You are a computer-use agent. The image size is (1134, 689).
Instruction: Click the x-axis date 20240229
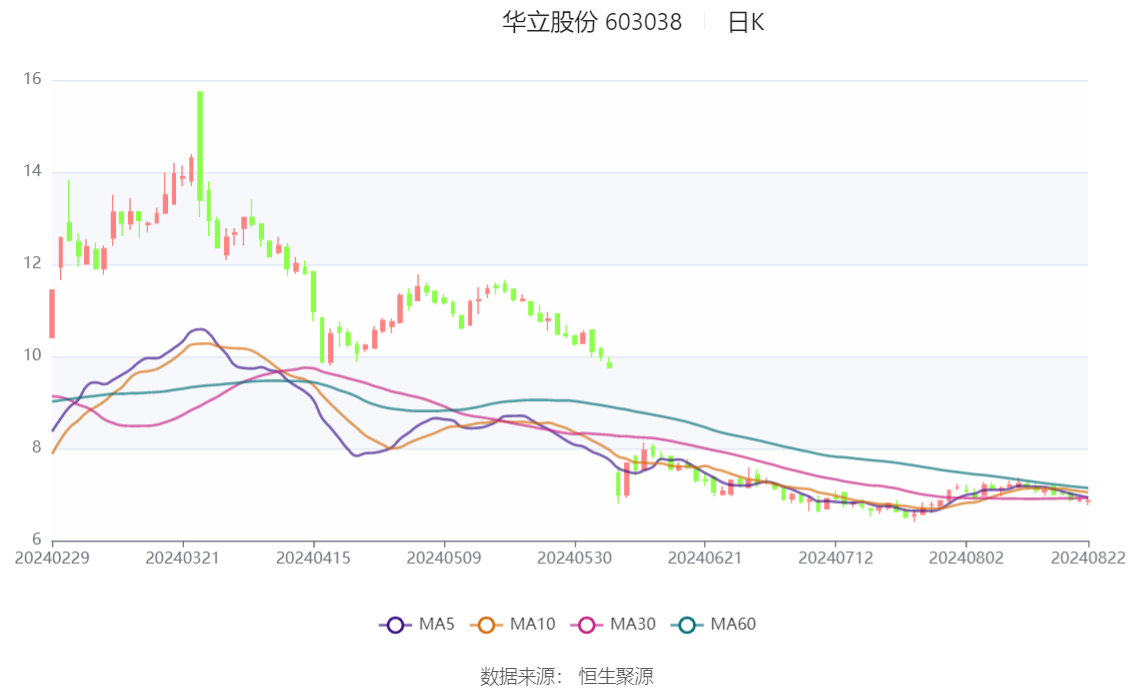[x=52, y=558]
